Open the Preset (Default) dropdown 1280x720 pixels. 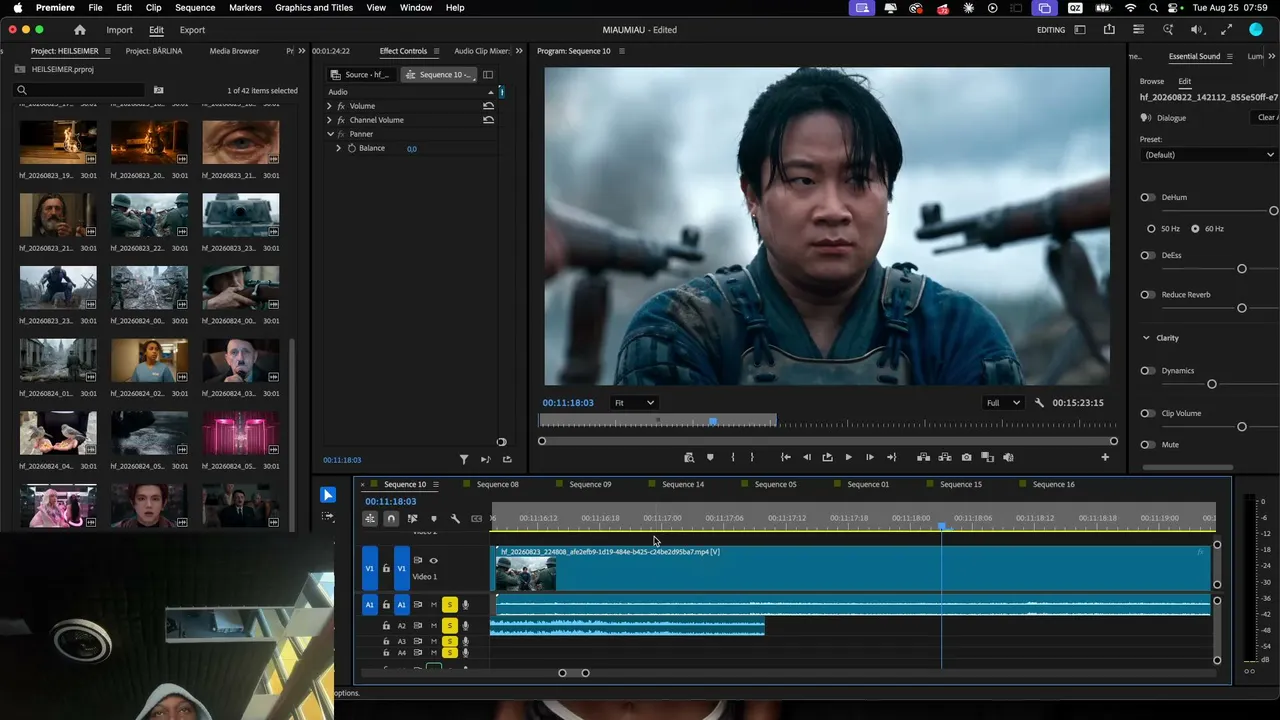(1209, 155)
